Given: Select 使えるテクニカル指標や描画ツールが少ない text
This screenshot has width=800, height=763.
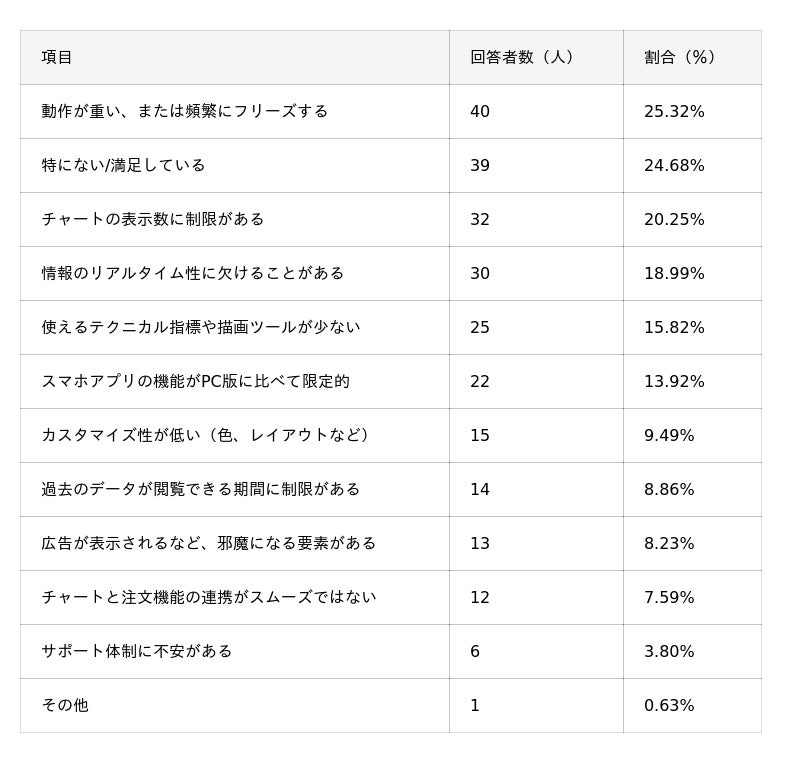Looking at the screenshot, I should pyautogui.click(x=201, y=327).
